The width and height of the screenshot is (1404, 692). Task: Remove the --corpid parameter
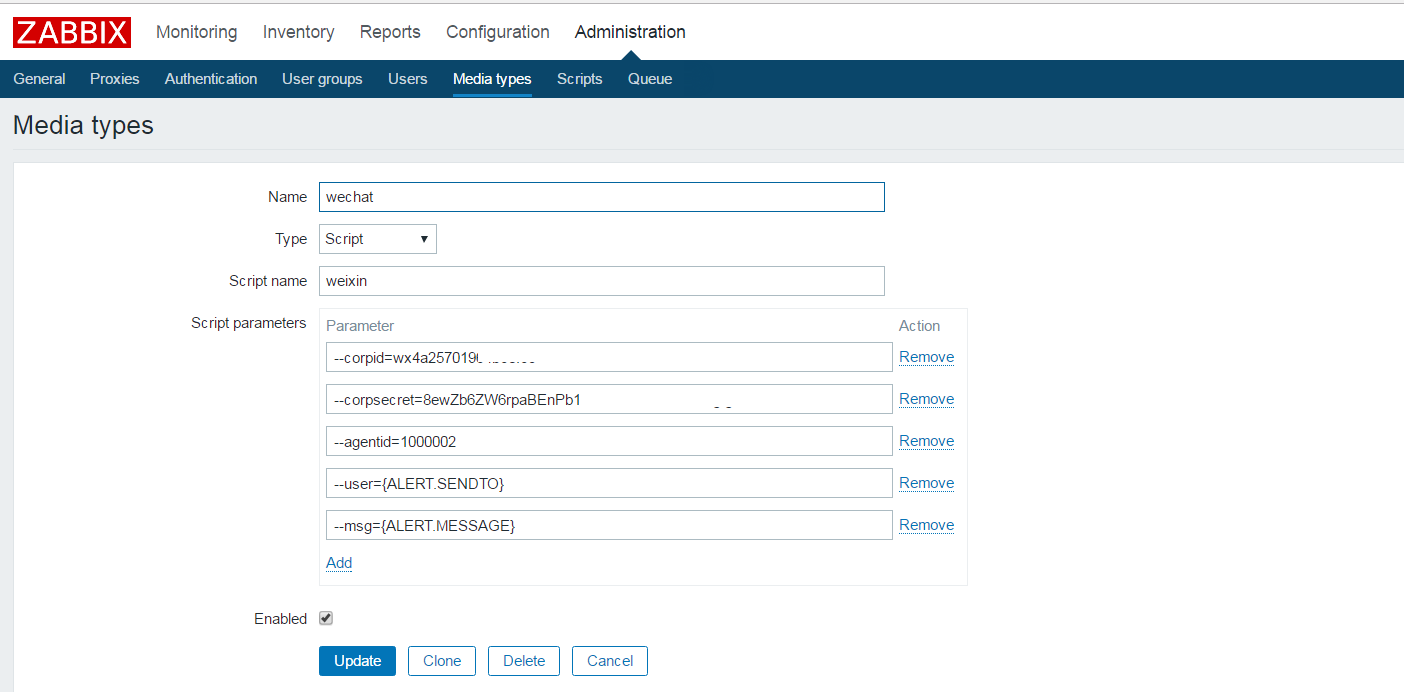(x=926, y=357)
